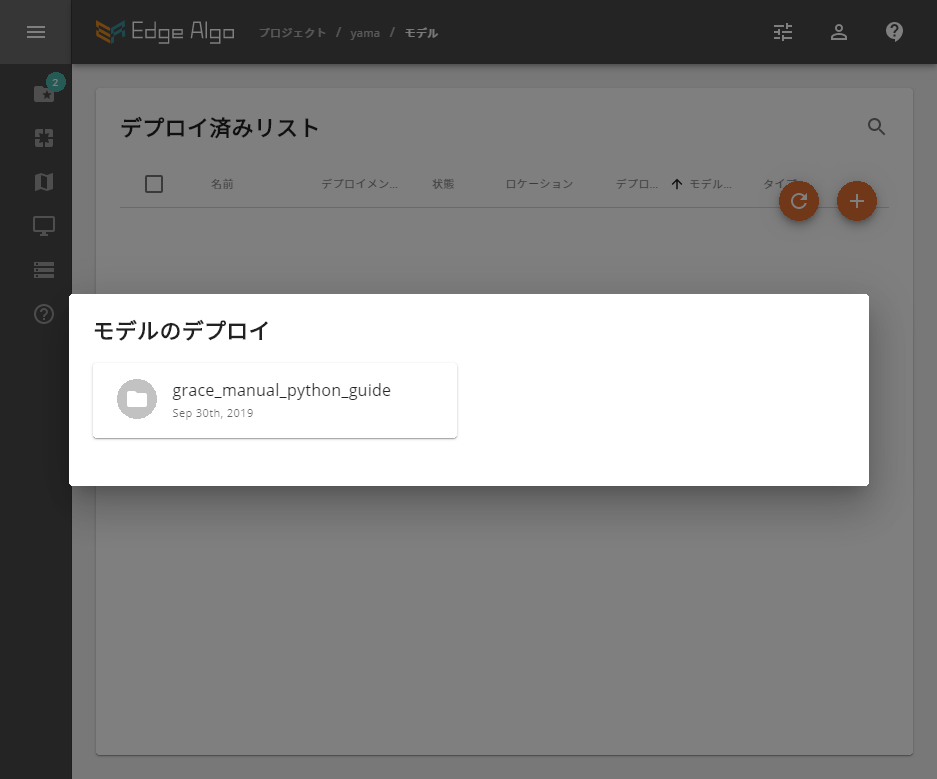Click the search magnifier in deployed list

point(876,127)
